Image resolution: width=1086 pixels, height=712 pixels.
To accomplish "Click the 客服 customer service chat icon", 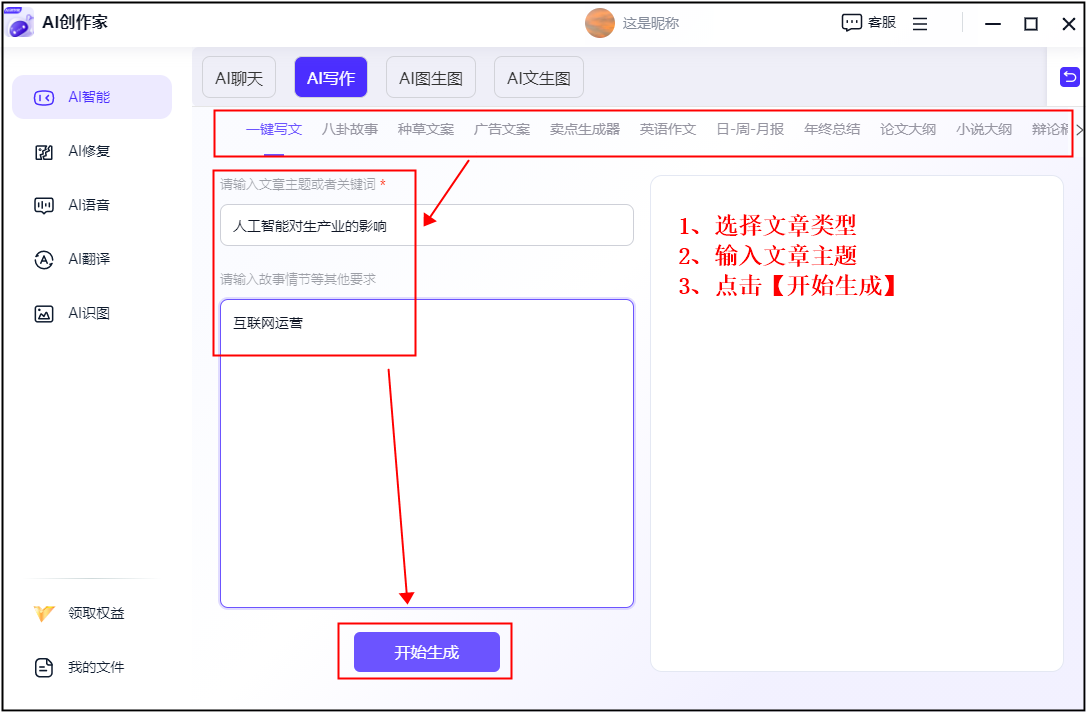I will pyautogui.click(x=852, y=23).
